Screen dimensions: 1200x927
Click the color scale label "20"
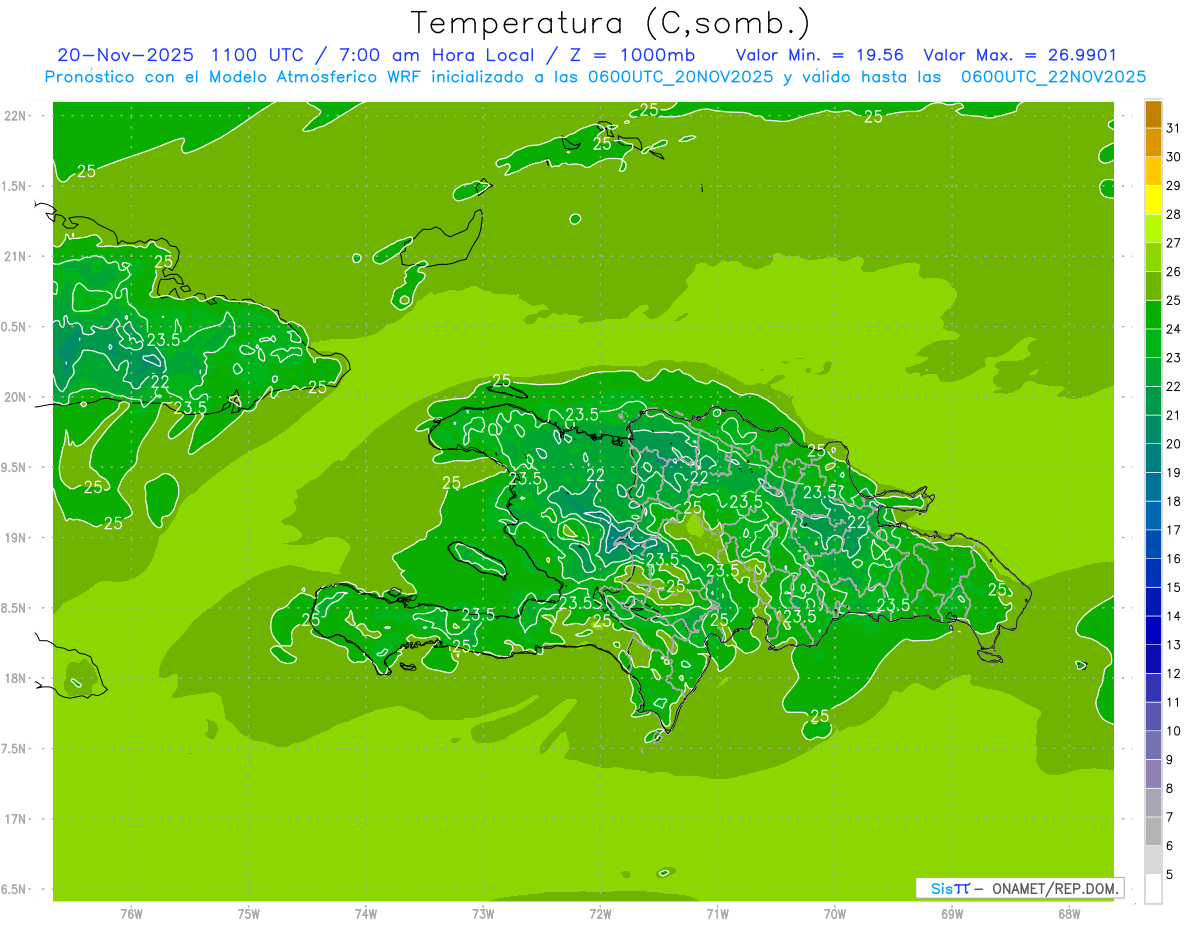point(1174,444)
